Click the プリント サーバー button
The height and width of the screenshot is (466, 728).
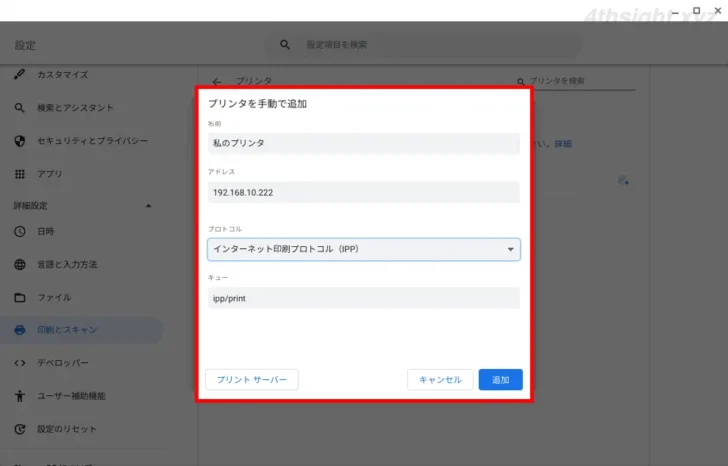pyautogui.click(x=252, y=380)
